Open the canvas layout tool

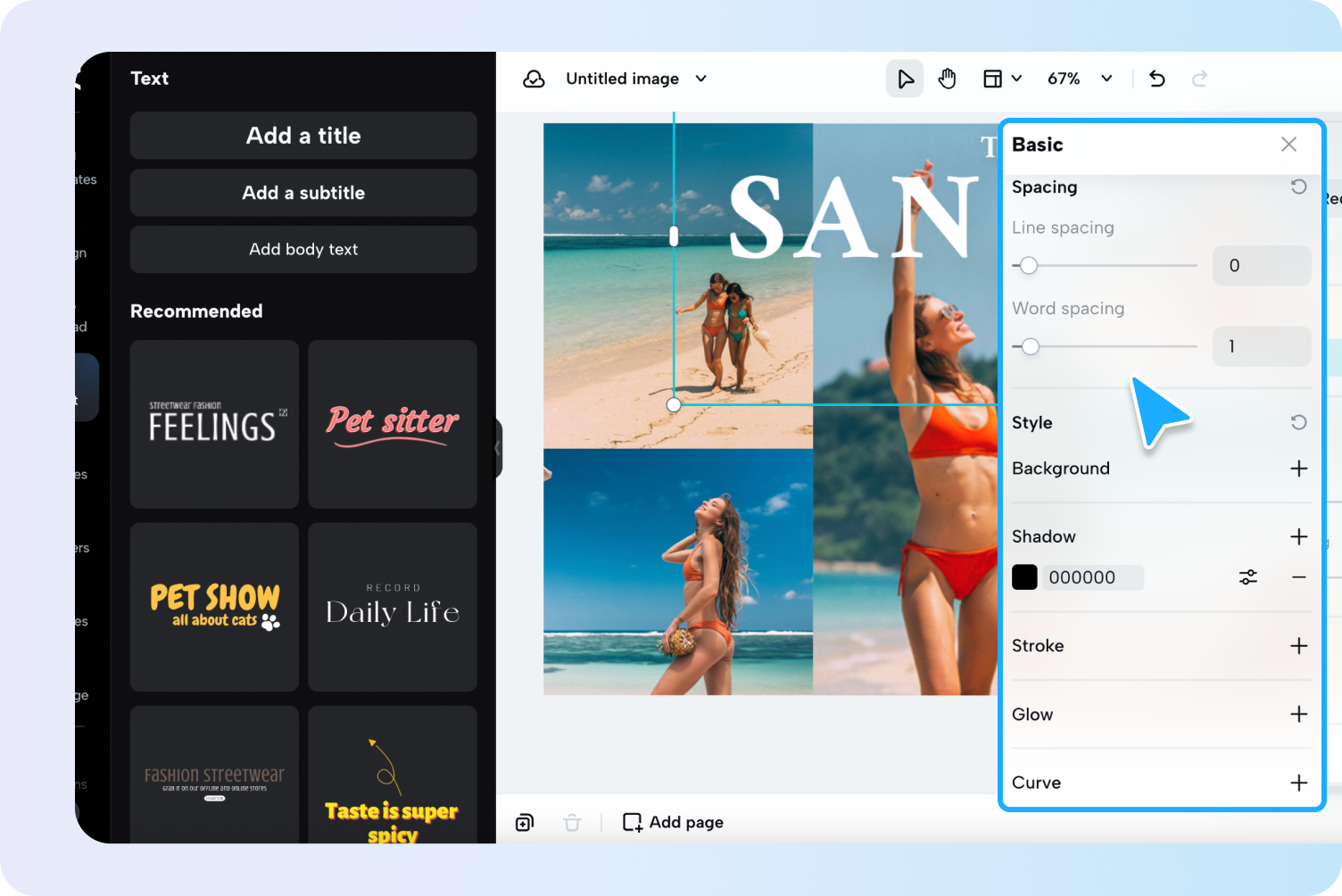pyautogui.click(x=992, y=79)
